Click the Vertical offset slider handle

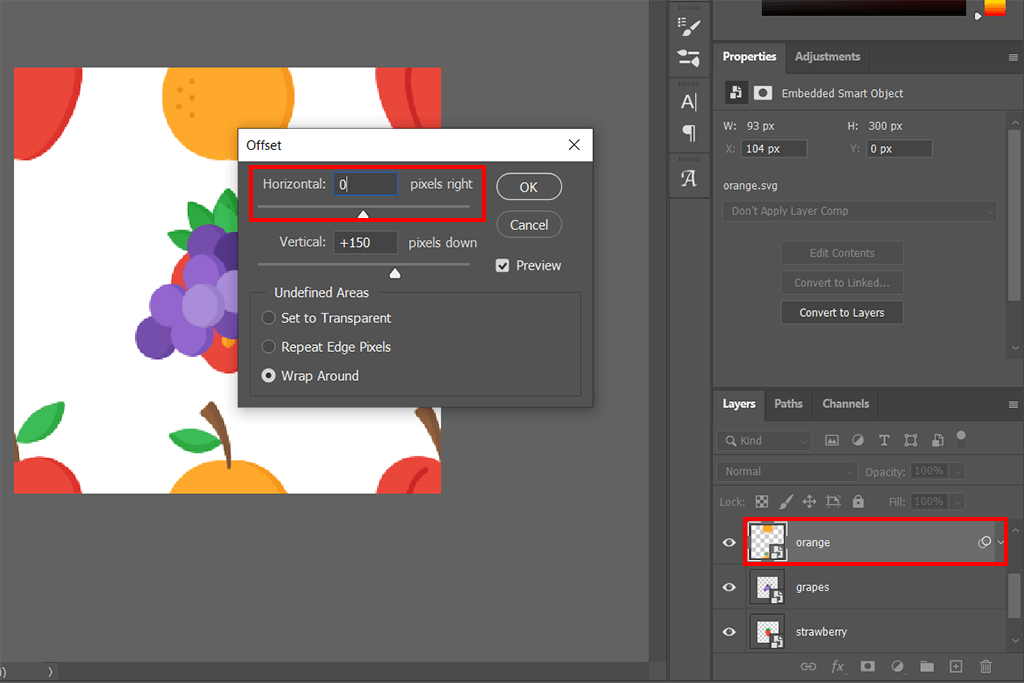tap(395, 274)
